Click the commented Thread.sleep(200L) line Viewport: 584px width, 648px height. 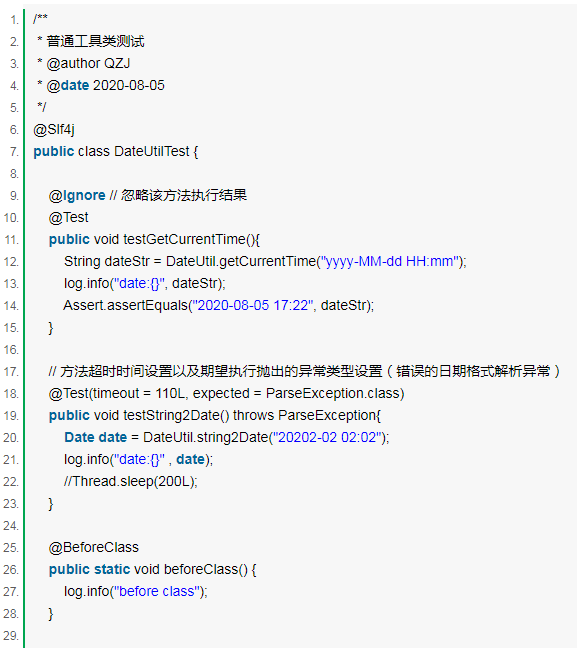(131, 481)
